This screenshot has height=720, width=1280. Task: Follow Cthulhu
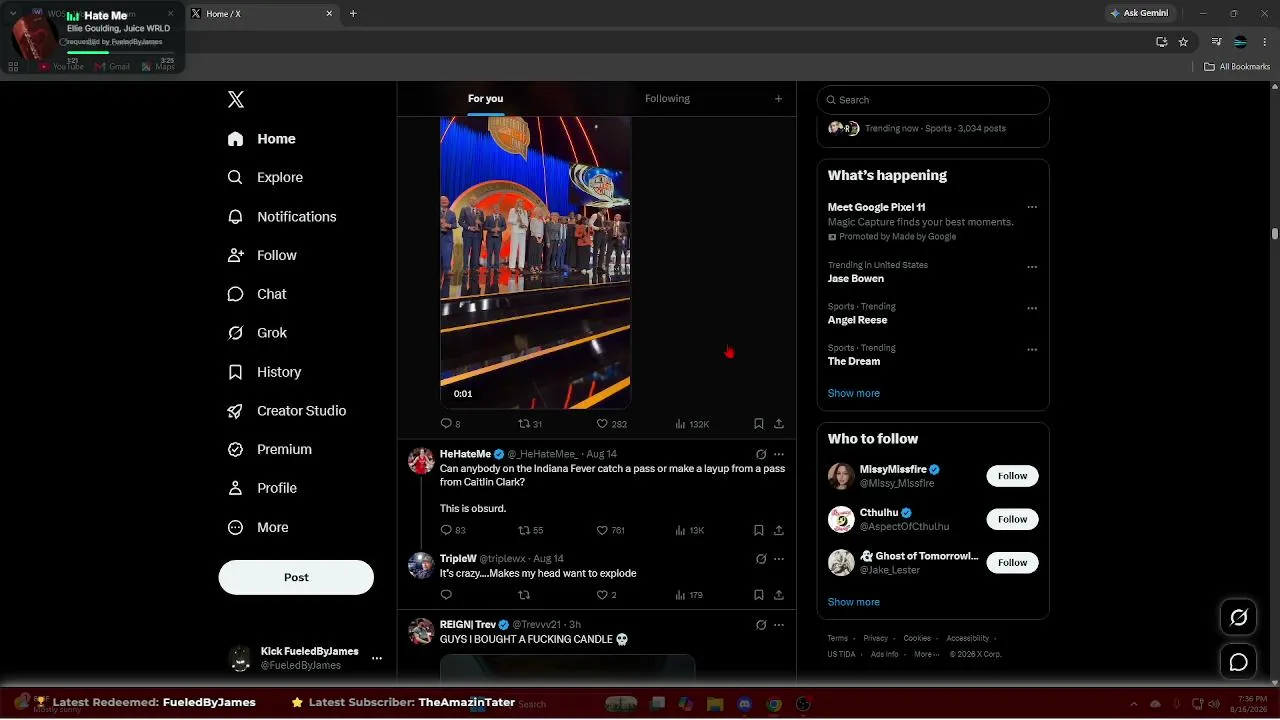pos(1012,519)
